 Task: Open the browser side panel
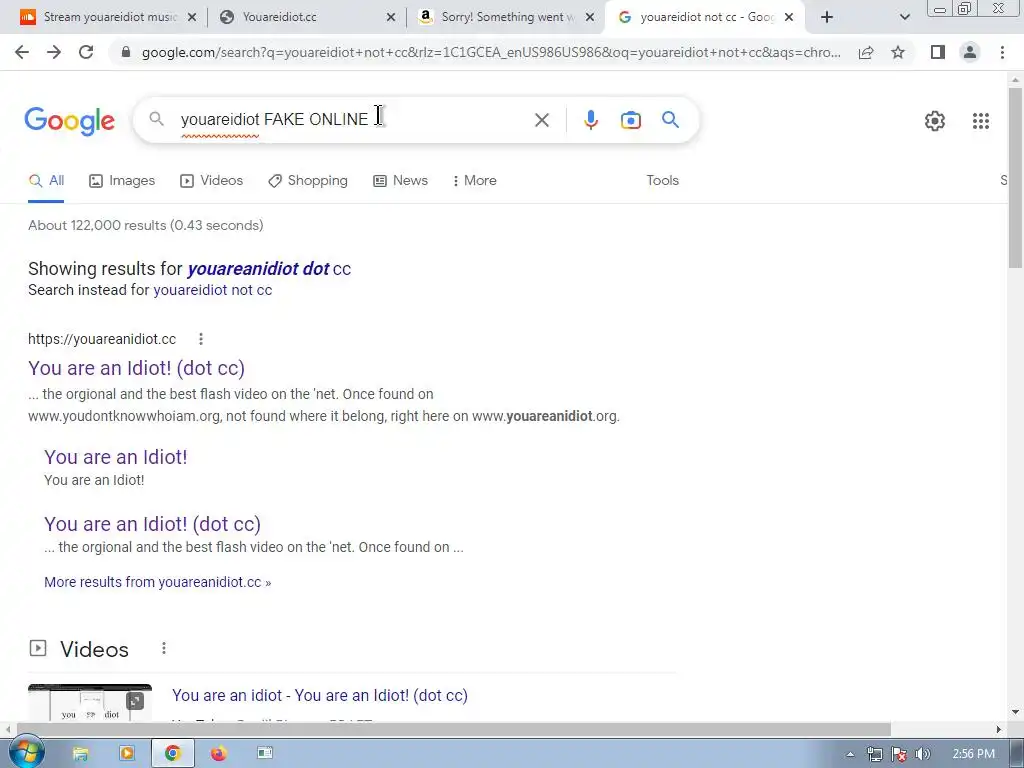pos(938,52)
